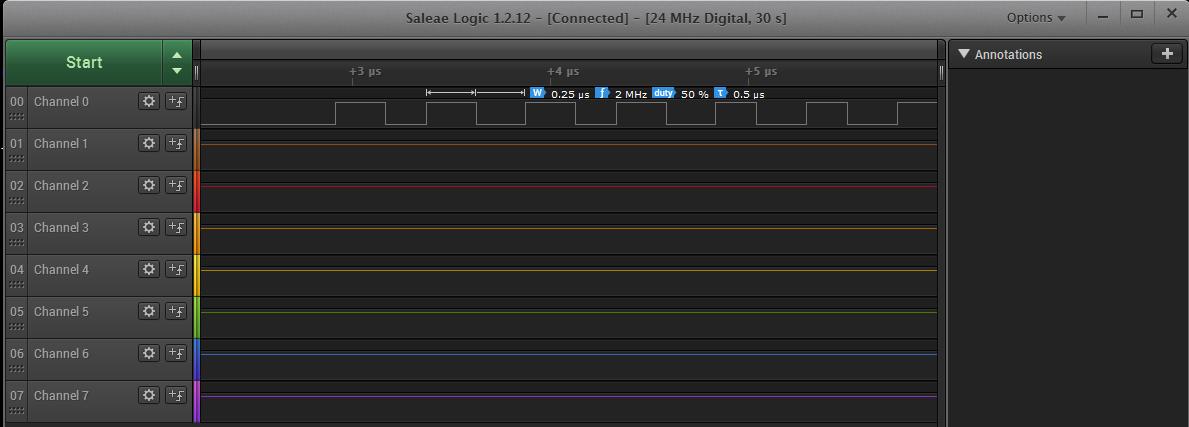Open capture settings arrows beside Start

177,62
